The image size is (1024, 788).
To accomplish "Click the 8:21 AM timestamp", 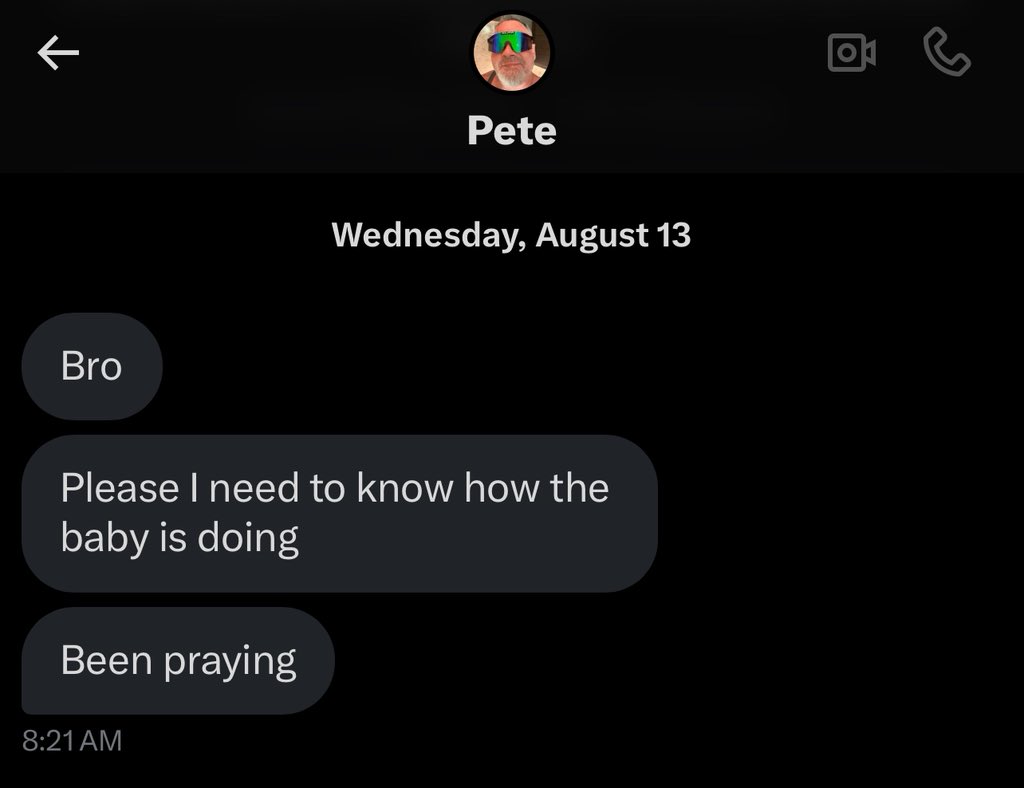I will click(x=71, y=741).
